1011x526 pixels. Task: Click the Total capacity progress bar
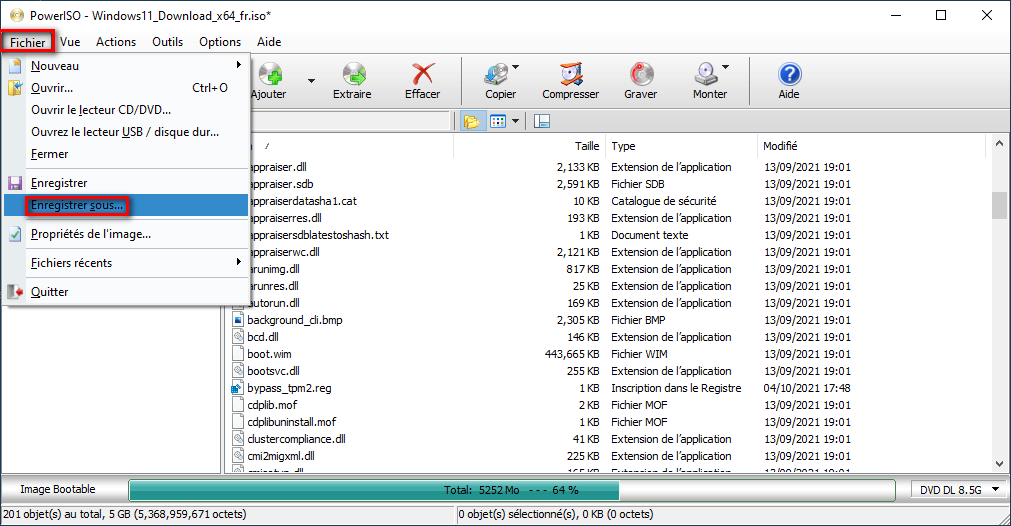510,490
